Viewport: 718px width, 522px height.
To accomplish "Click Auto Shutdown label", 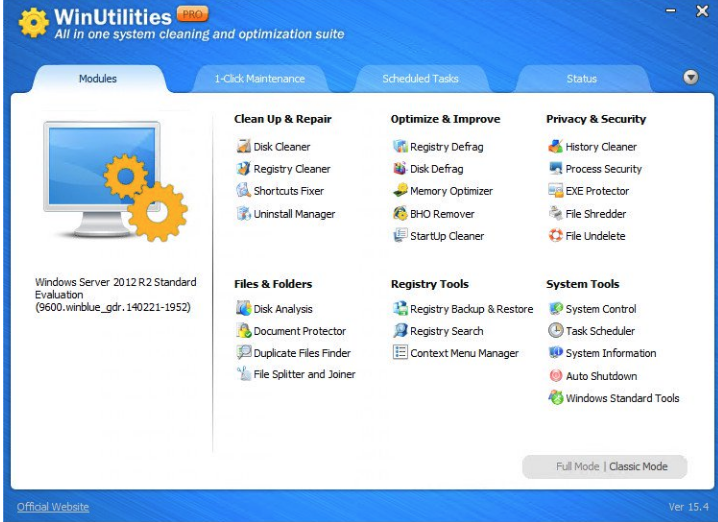I will (601, 375).
